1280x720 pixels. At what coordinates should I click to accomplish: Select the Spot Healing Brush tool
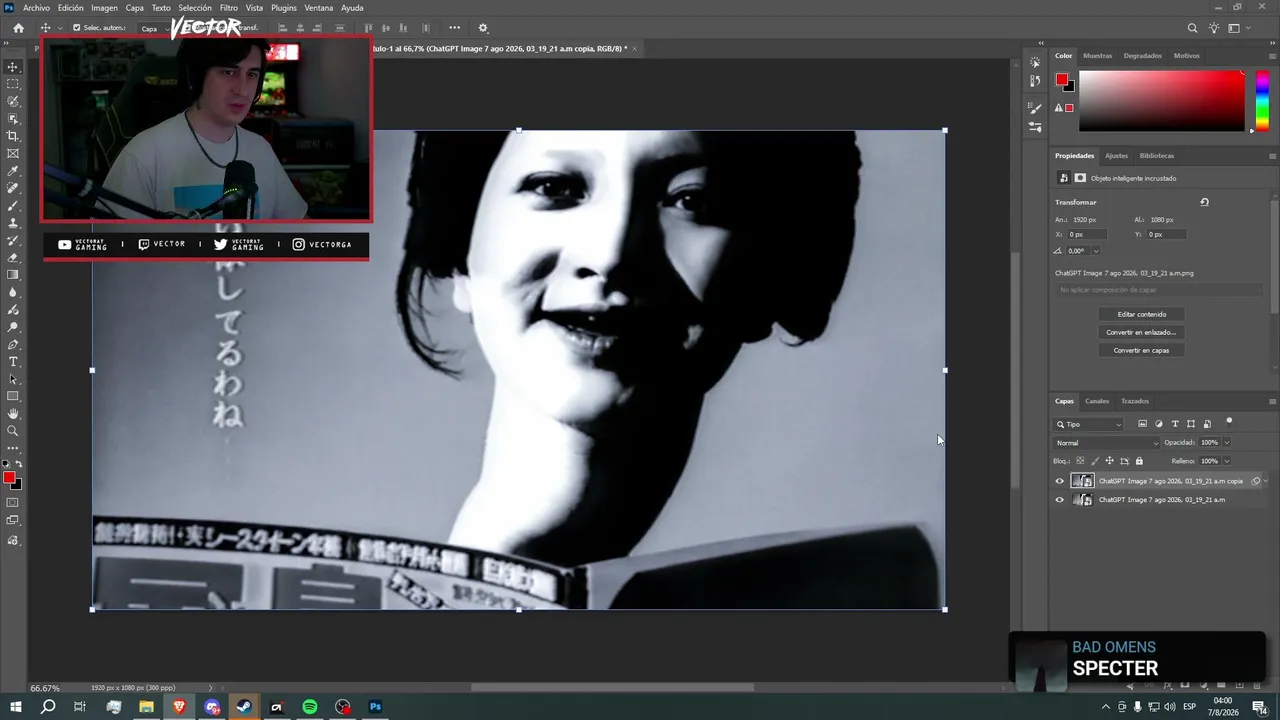13,188
